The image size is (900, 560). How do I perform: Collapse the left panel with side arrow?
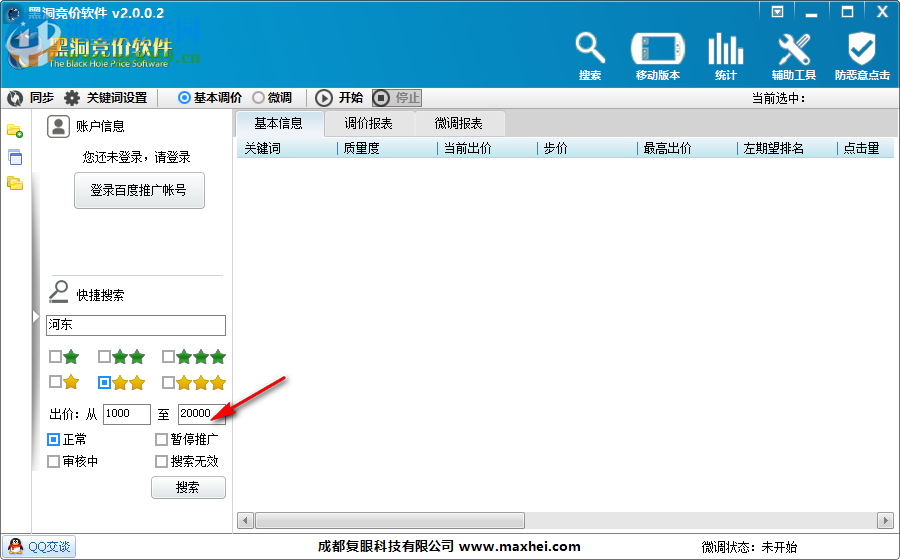coord(36,317)
